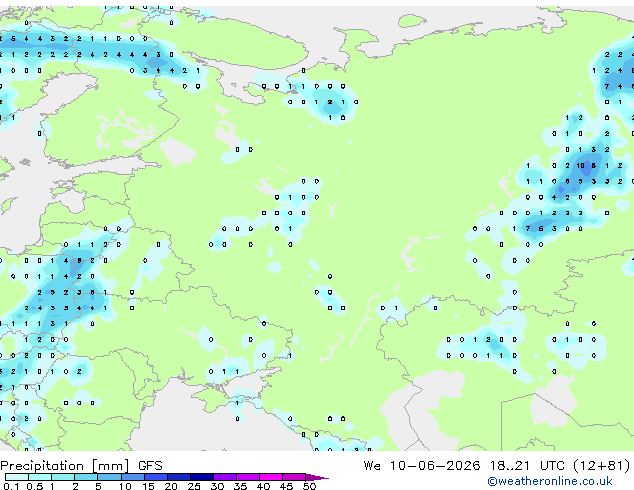Screen dimensions: 634x490
Task: Pick the 10 to 15 mm legend swatch
Action: click(x=132, y=477)
